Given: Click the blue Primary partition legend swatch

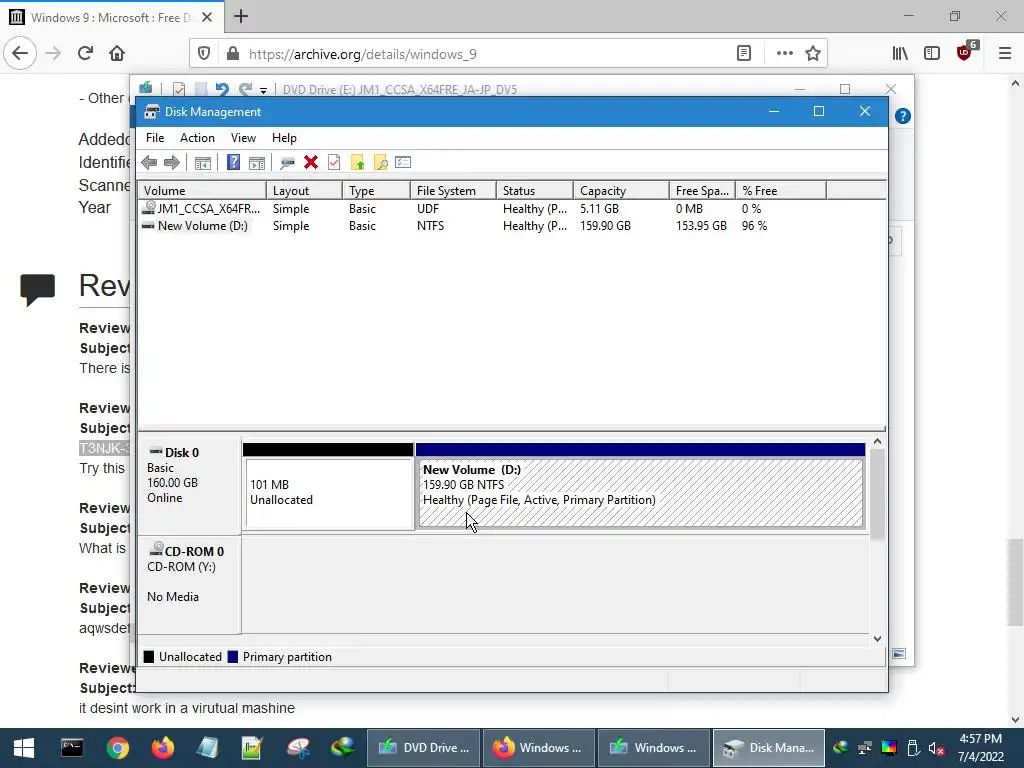Looking at the screenshot, I should pos(232,657).
